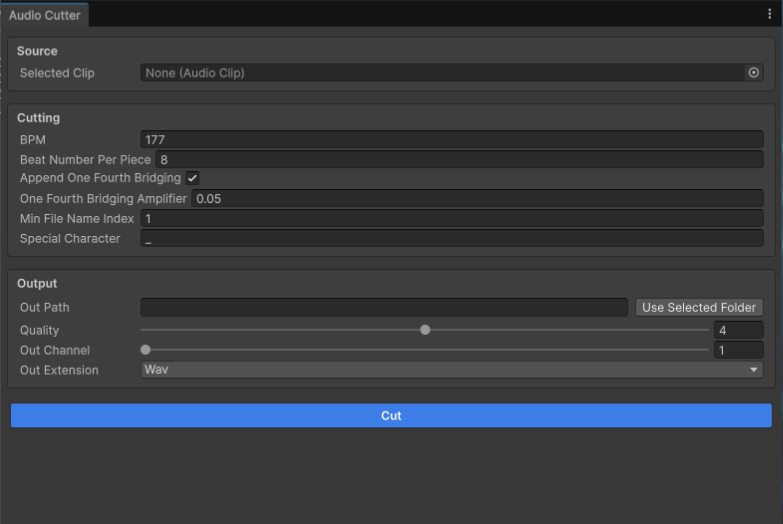Screen dimensions: 783x524
Task: Click the Beat Number Per Piece label
Action: (85, 160)
